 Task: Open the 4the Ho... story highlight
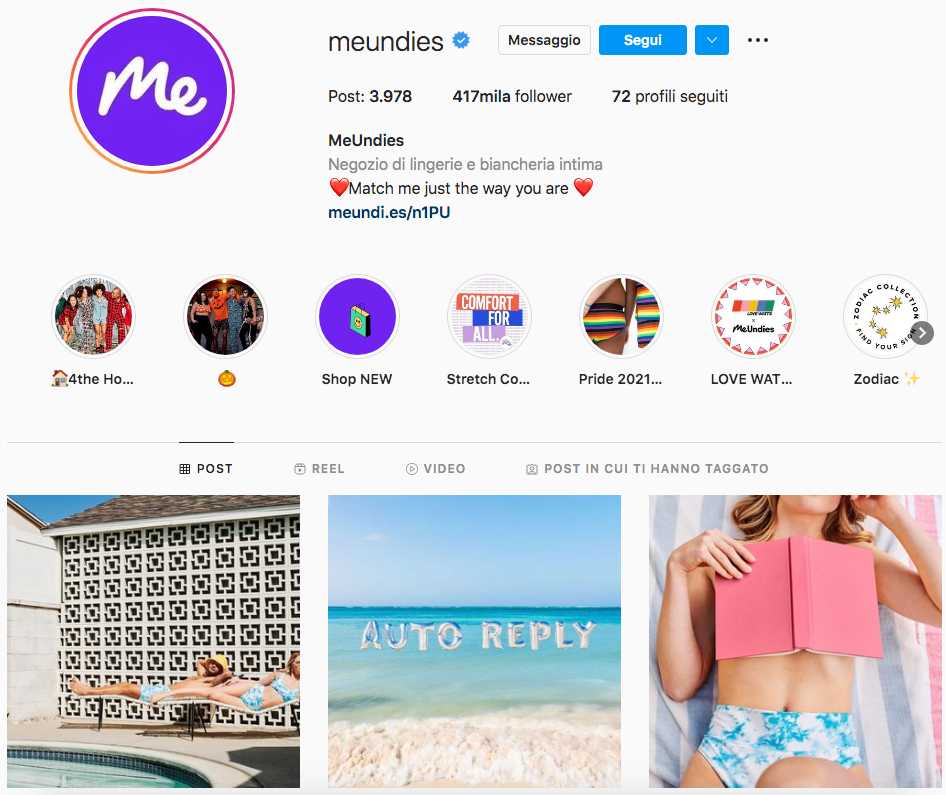[x=94, y=316]
